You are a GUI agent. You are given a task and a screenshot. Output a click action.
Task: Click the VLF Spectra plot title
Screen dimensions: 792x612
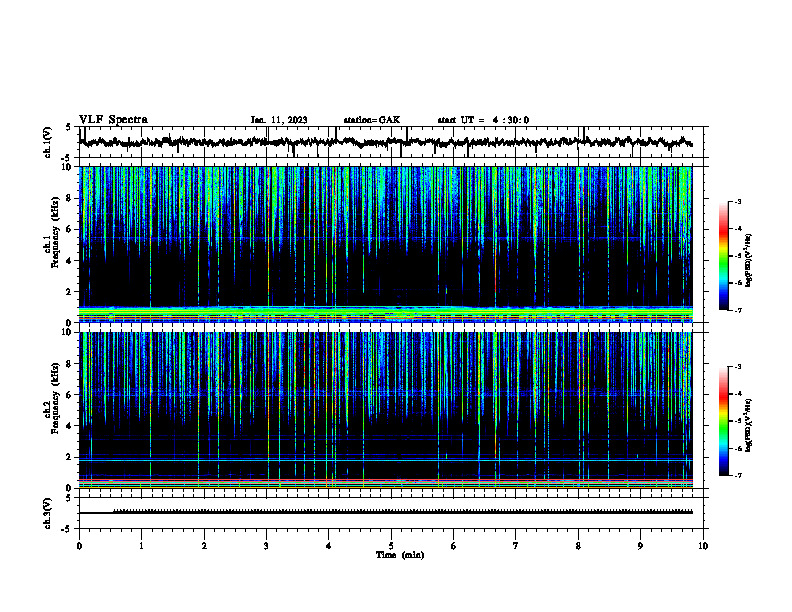point(113,120)
